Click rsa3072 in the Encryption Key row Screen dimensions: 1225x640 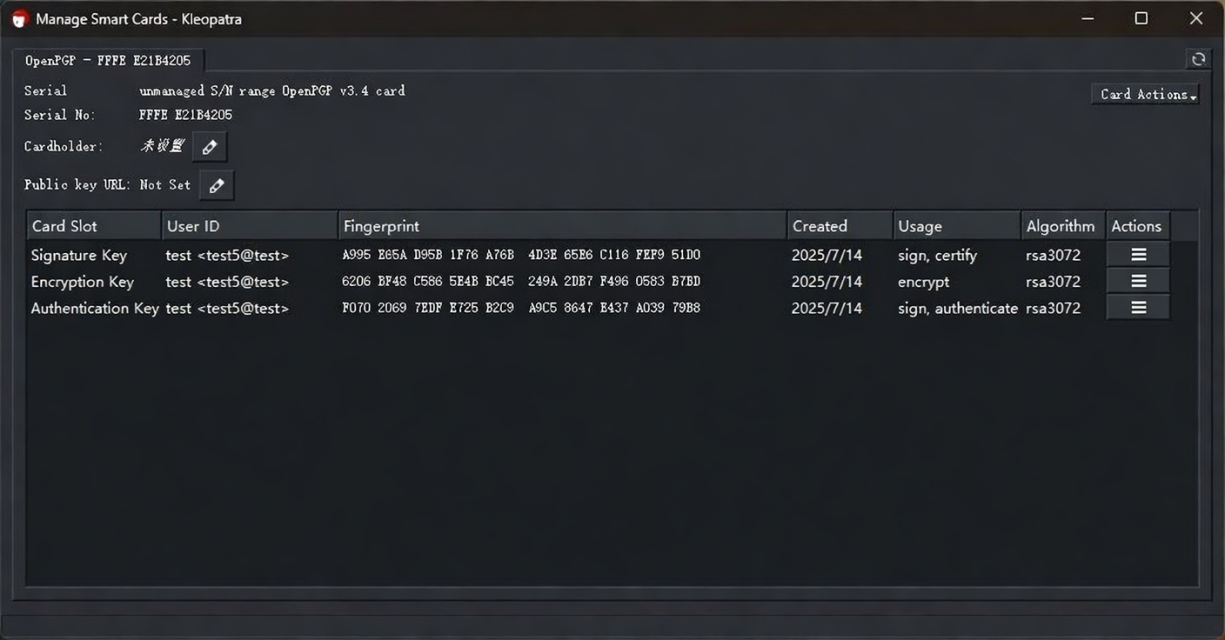pyautogui.click(x=1053, y=282)
